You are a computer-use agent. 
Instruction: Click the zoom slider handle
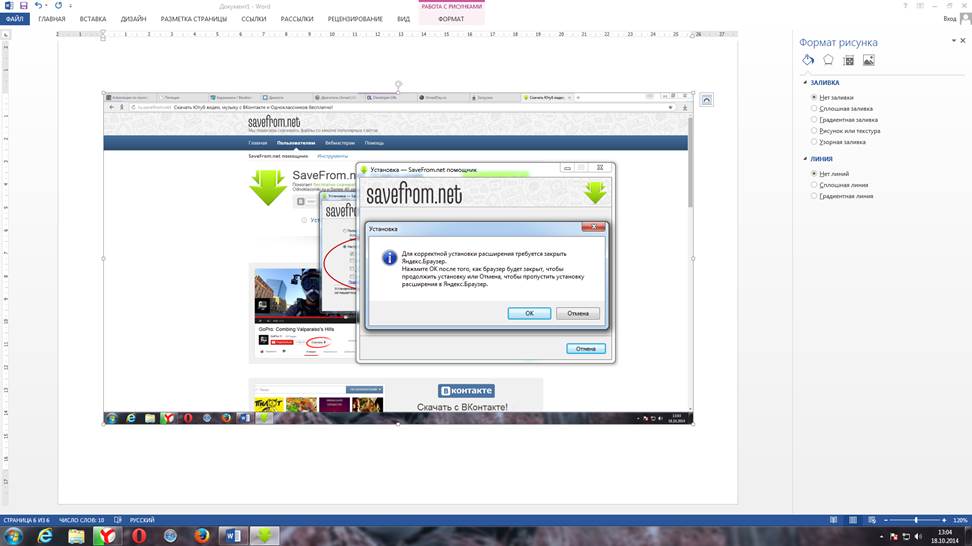(916, 520)
